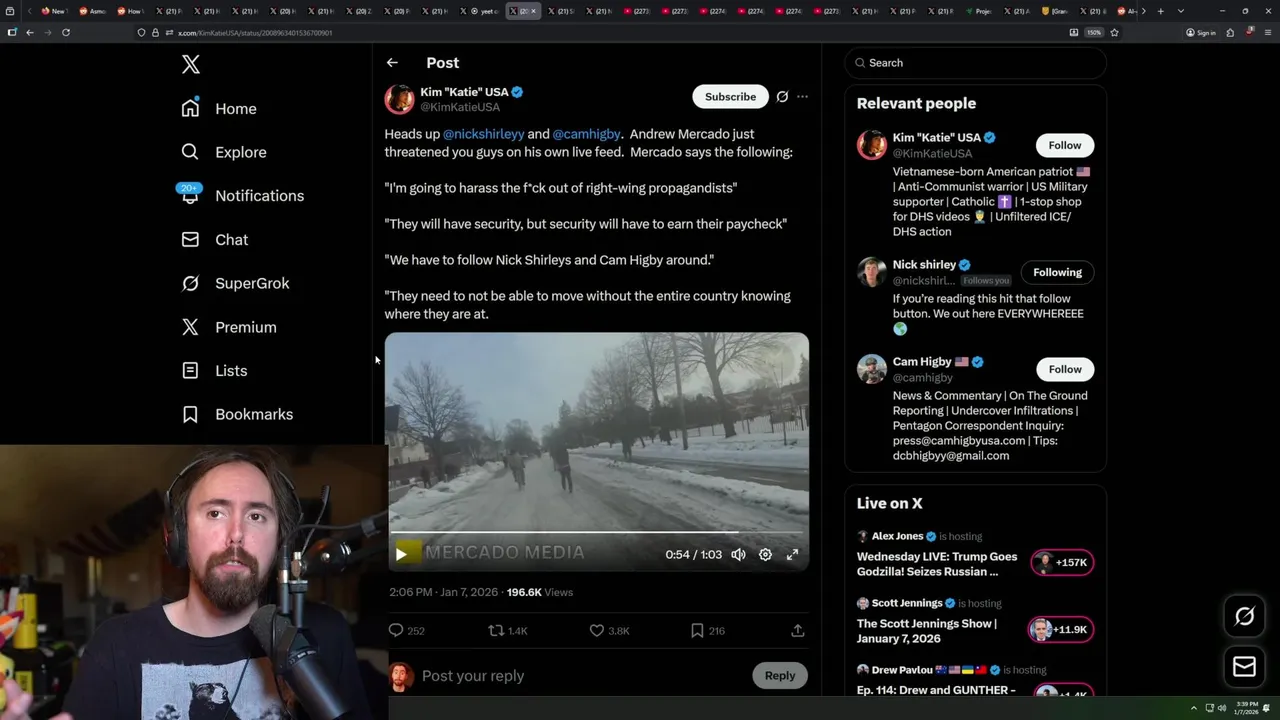
Task: Follow Kim Katie USA in Relevant people
Action: click(x=1065, y=146)
